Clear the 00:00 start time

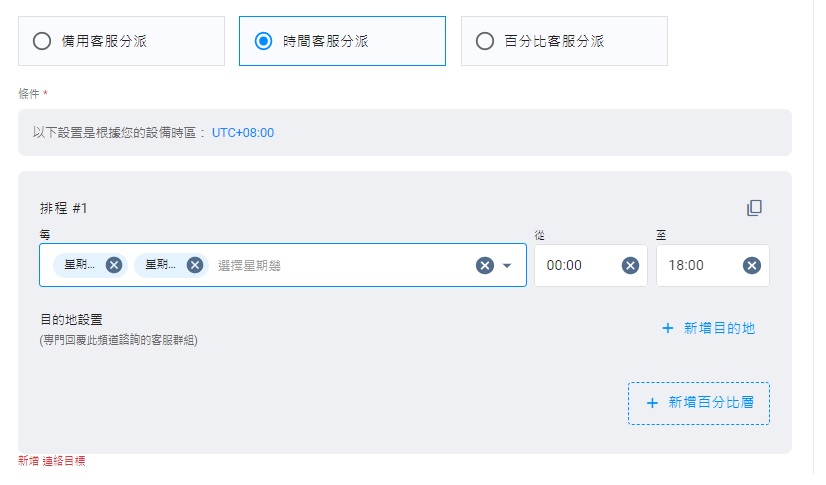tap(630, 265)
